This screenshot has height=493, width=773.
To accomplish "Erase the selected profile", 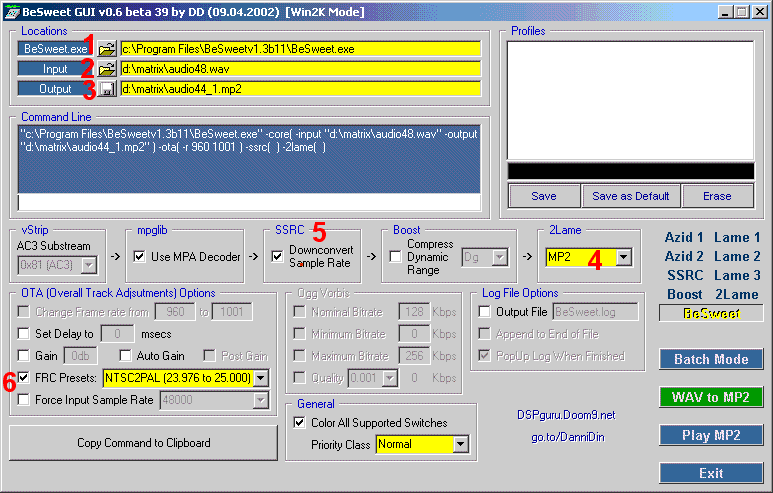I will pos(717,196).
